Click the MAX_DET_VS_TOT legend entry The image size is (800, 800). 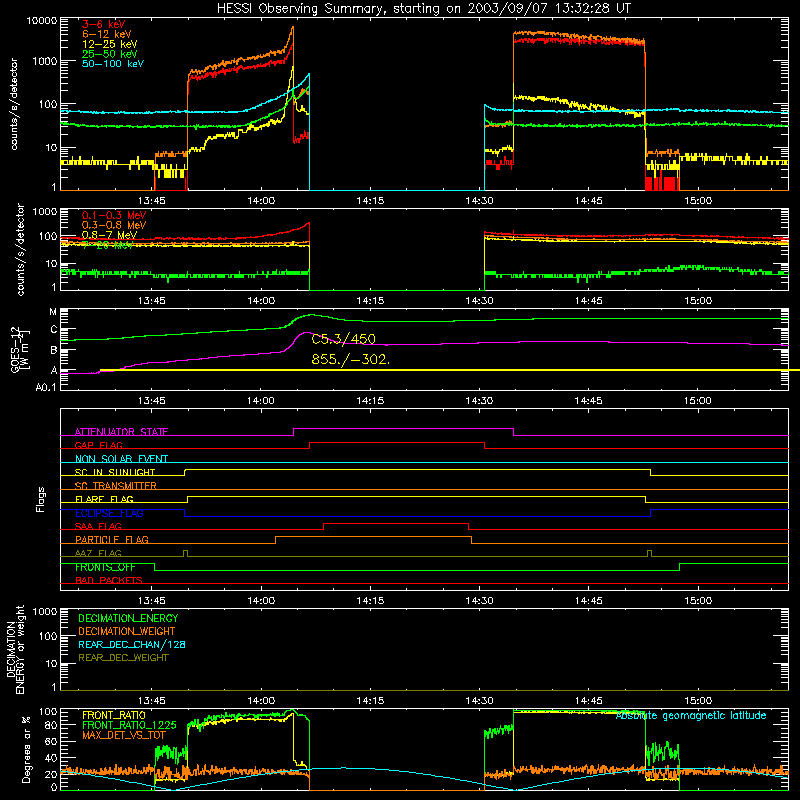[124, 735]
